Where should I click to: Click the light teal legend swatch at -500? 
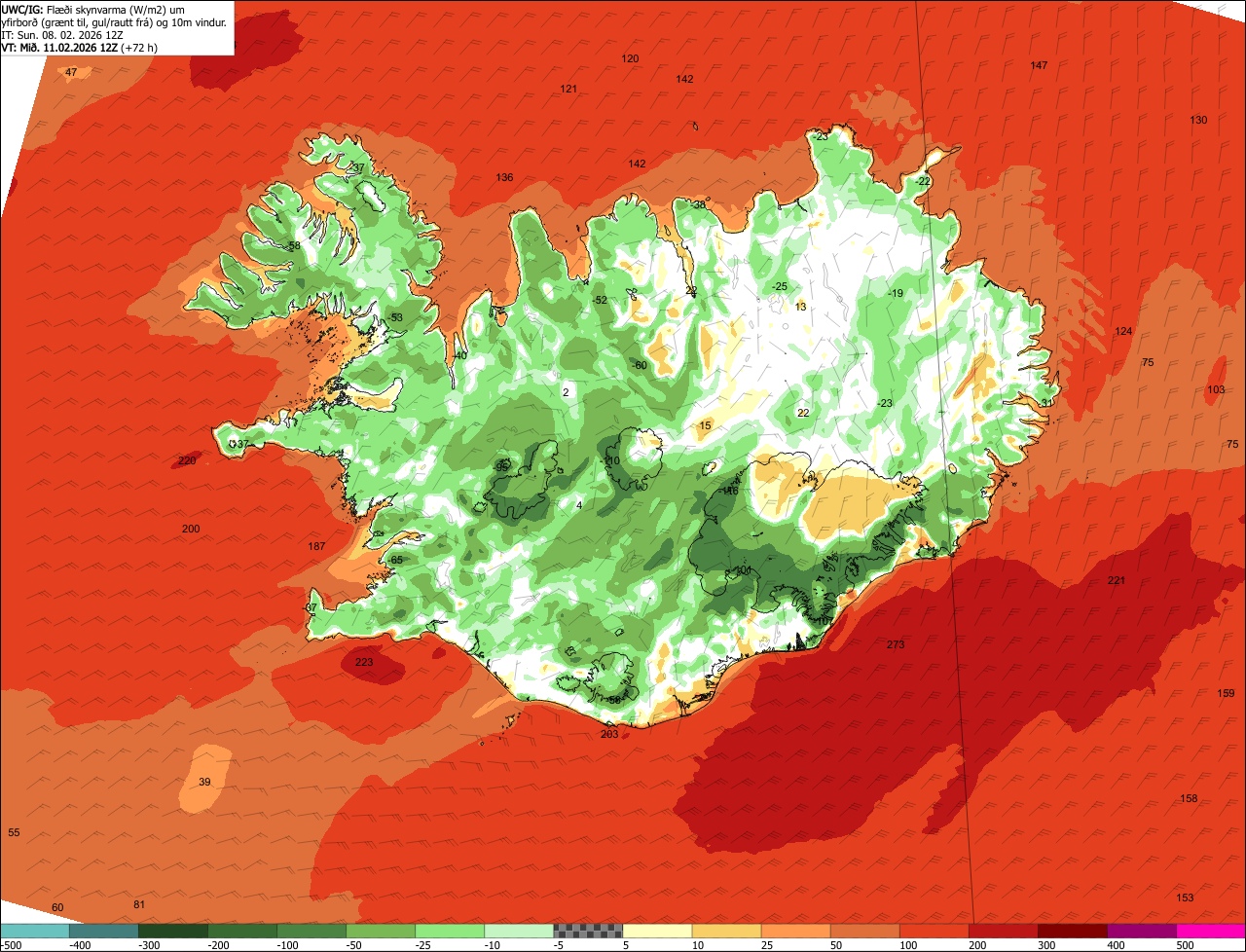pyautogui.click(x=34, y=931)
